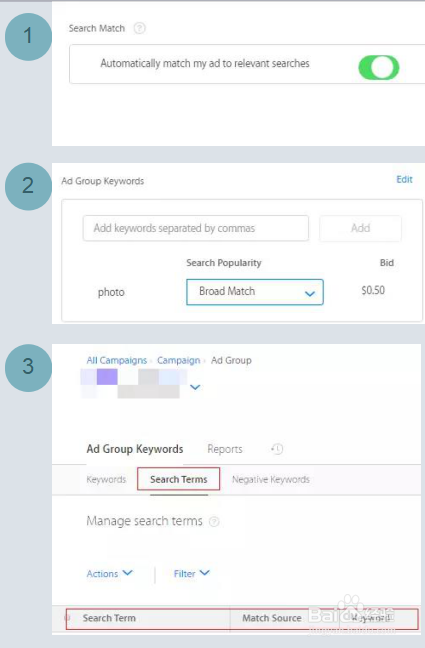425x648 pixels.
Task: Click the Add keywords button
Action: 360,228
